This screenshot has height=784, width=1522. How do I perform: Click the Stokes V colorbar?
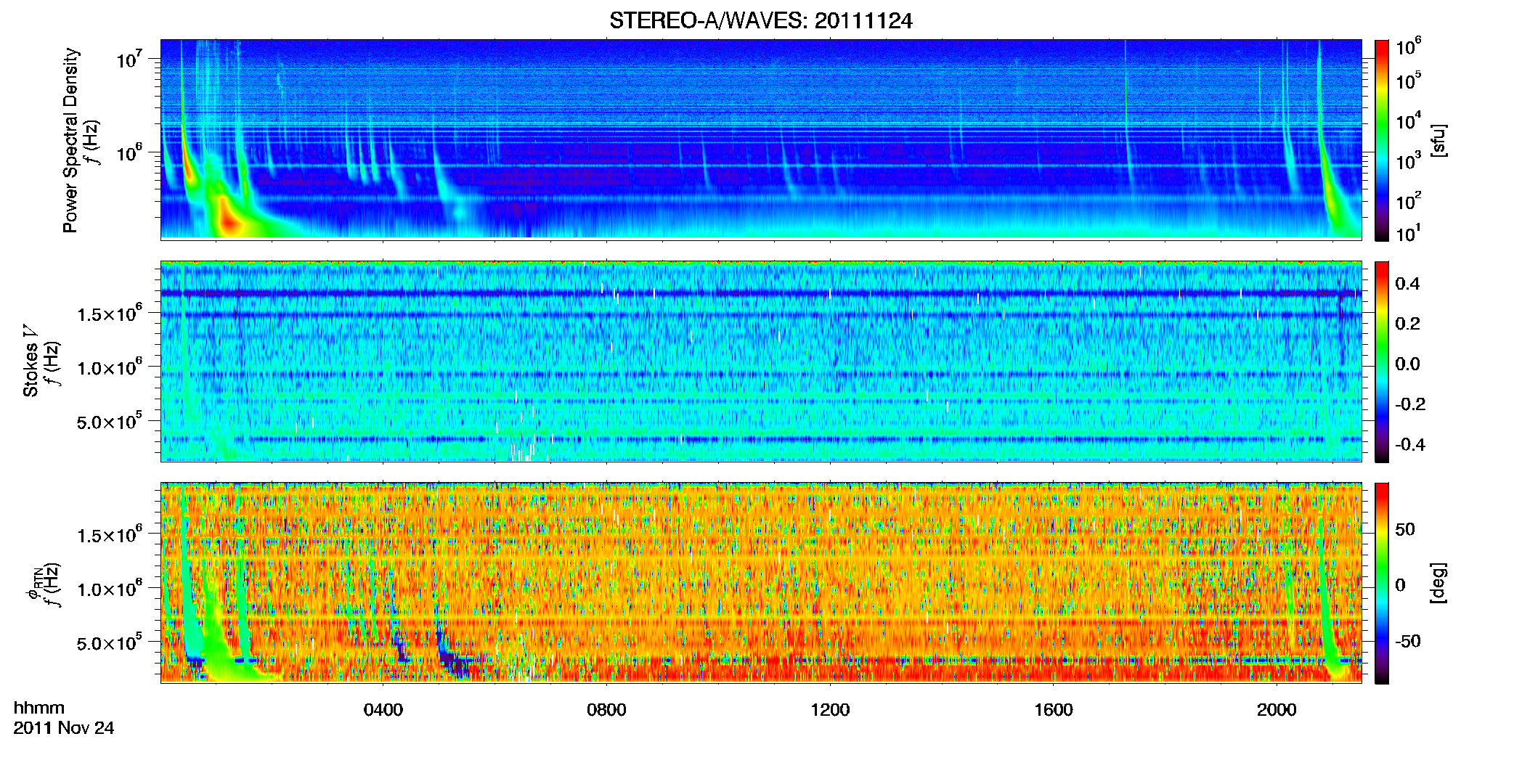(x=1382, y=362)
